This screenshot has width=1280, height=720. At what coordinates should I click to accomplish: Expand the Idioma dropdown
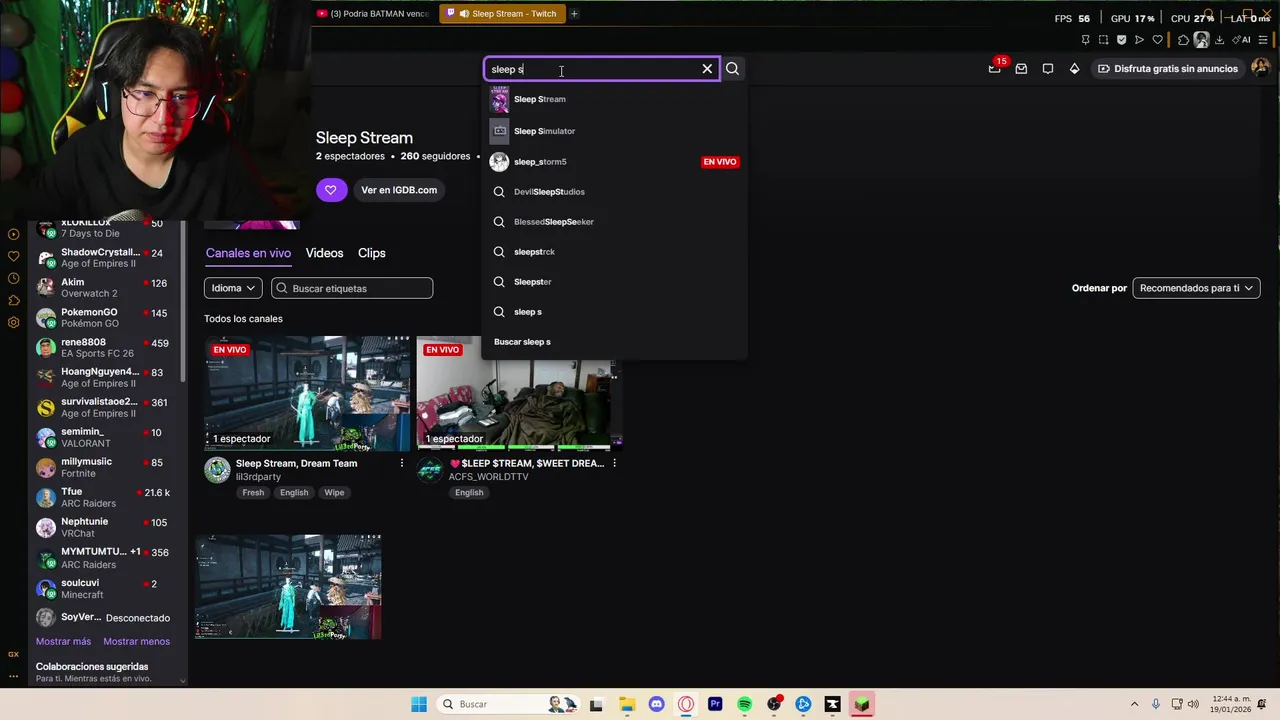point(233,288)
